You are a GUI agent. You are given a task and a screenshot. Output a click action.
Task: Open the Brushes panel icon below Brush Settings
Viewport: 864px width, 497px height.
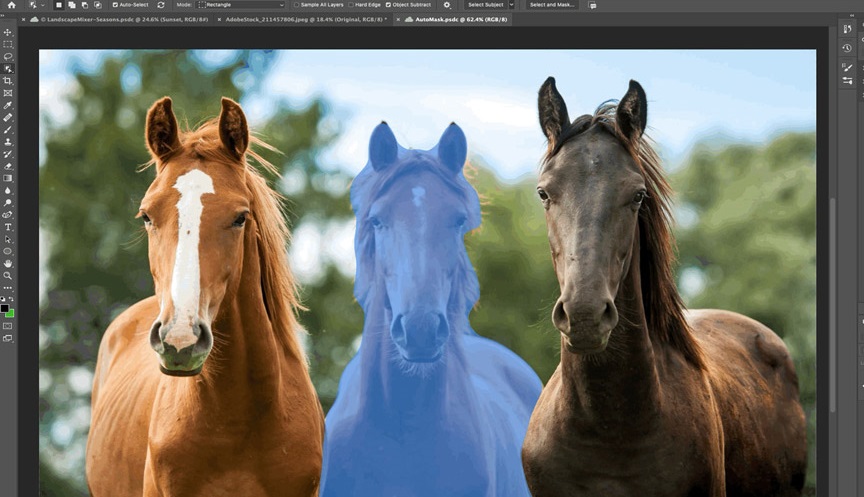(x=847, y=81)
